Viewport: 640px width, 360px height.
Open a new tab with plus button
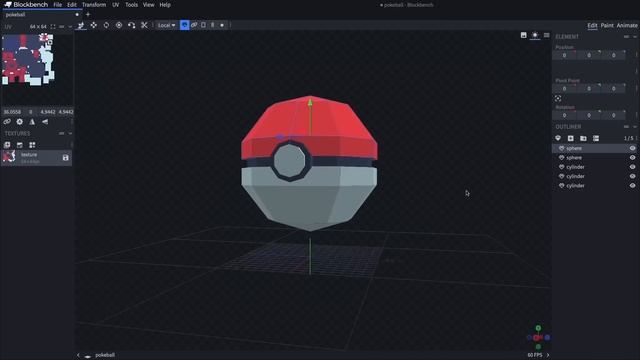pyautogui.click(x=88, y=15)
